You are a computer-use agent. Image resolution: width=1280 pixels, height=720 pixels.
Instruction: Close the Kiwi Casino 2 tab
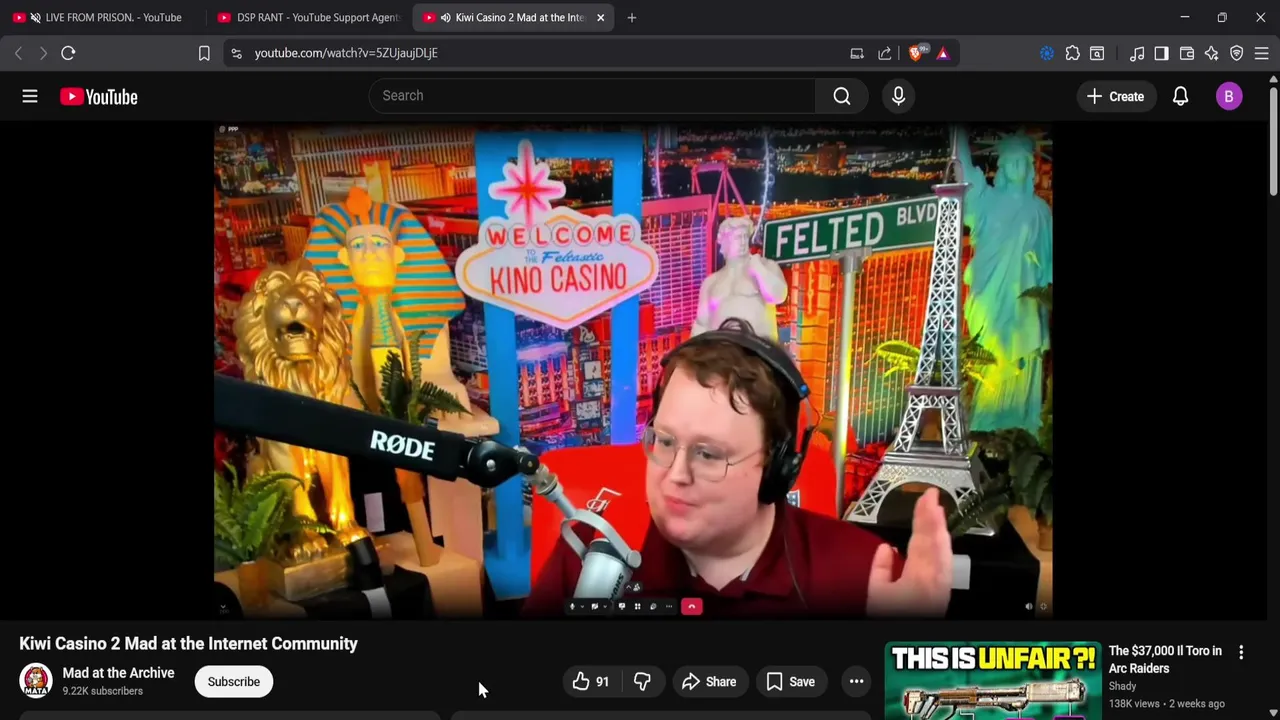coord(600,17)
